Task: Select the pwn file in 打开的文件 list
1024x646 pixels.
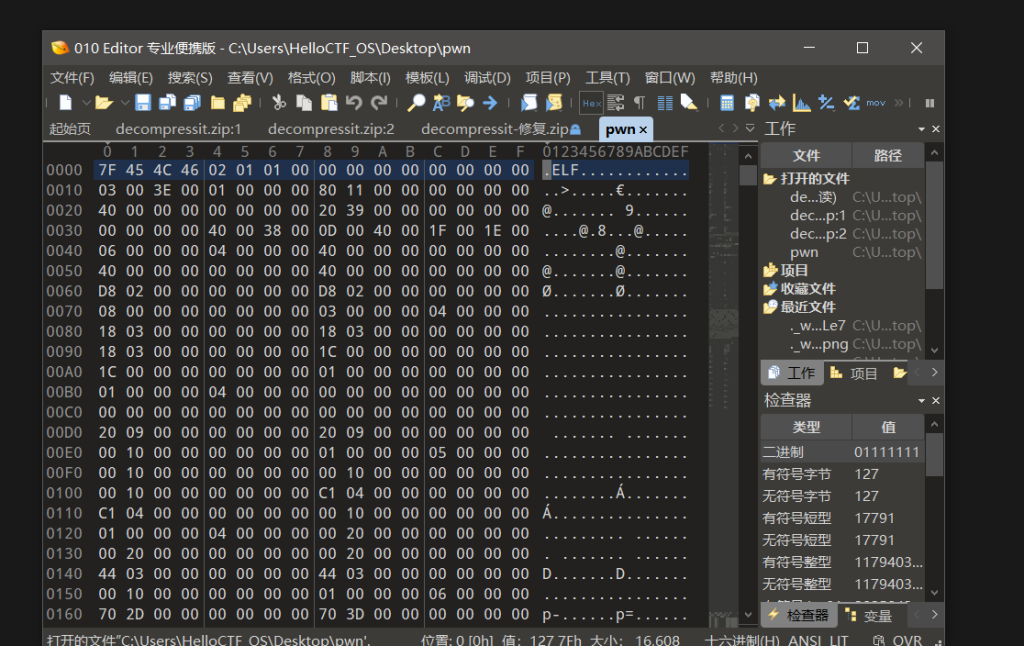Action: (804, 252)
